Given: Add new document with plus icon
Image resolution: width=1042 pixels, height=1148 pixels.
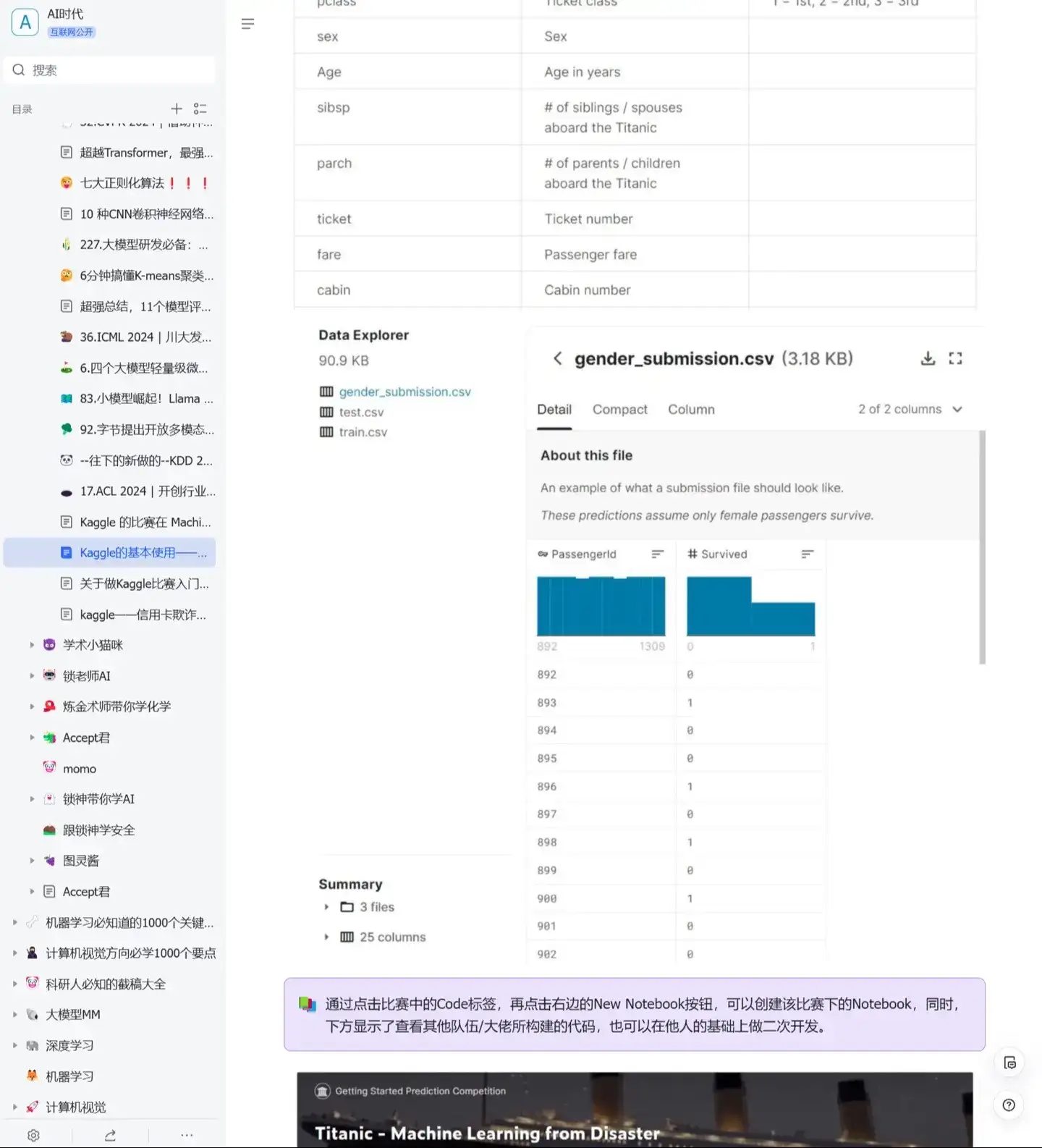Looking at the screenshot, I should click(177, 109).
